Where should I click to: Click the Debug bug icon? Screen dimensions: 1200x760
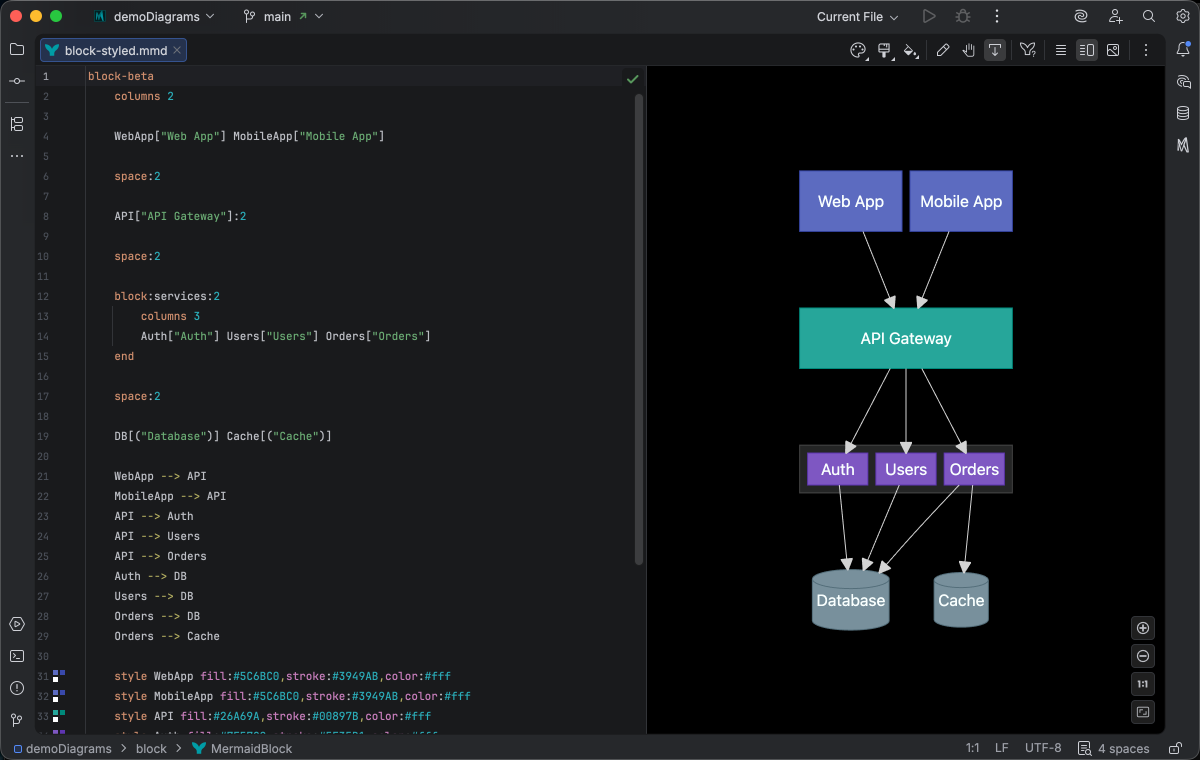pyautogui.click(x=963, y=16)
